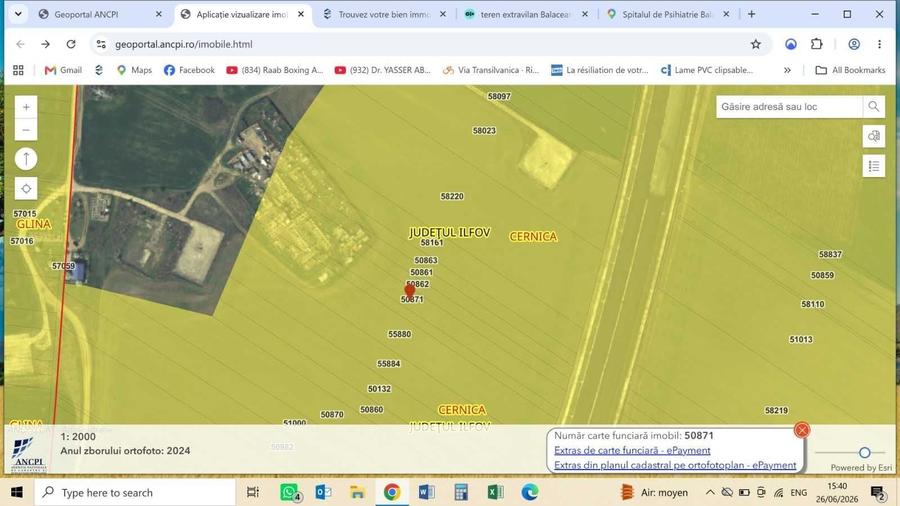Open La résiliation de votr... bookmark
900x506 pixels.
point(600,70)
